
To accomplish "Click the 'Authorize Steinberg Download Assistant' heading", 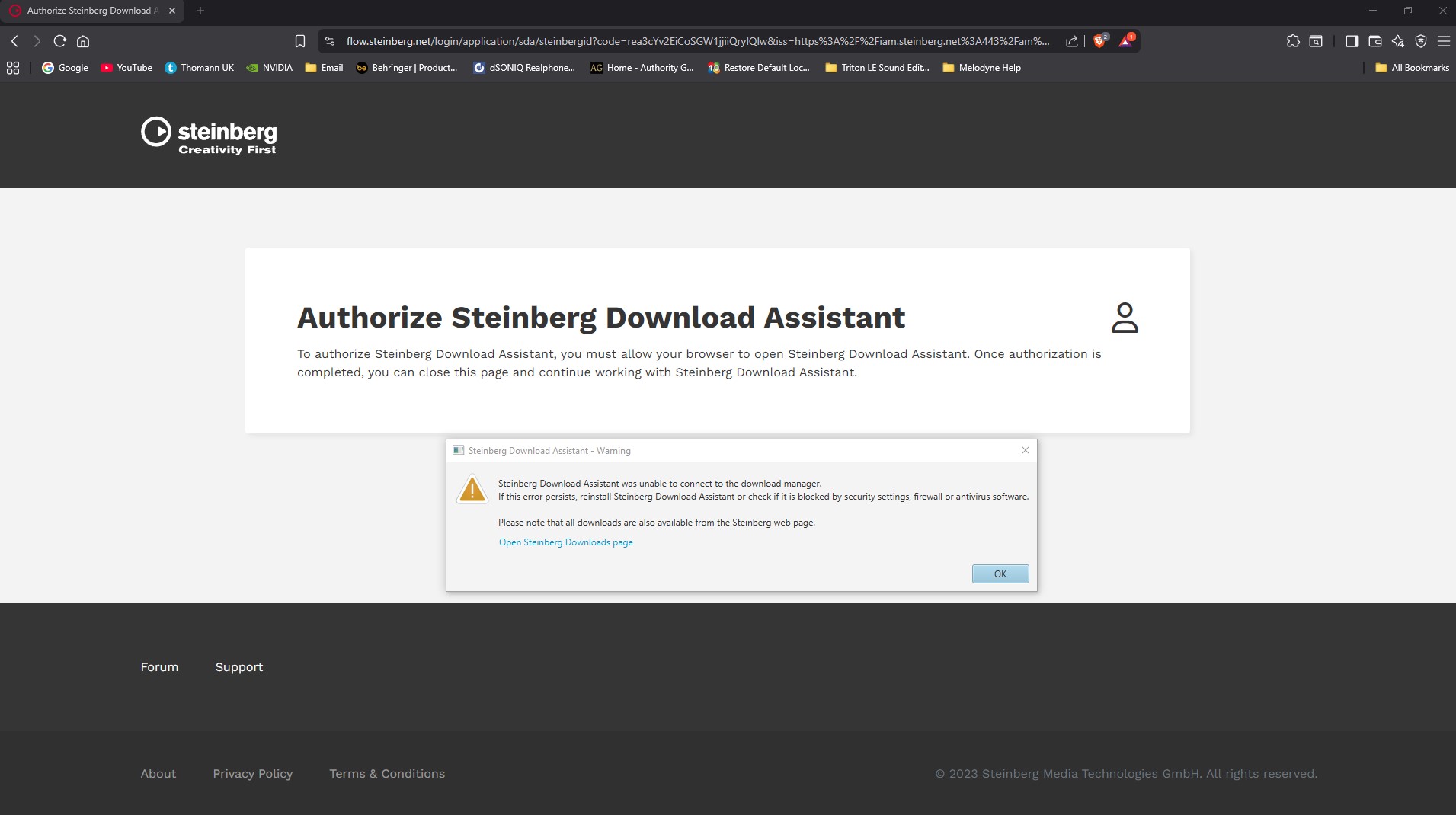I will 601,318.
